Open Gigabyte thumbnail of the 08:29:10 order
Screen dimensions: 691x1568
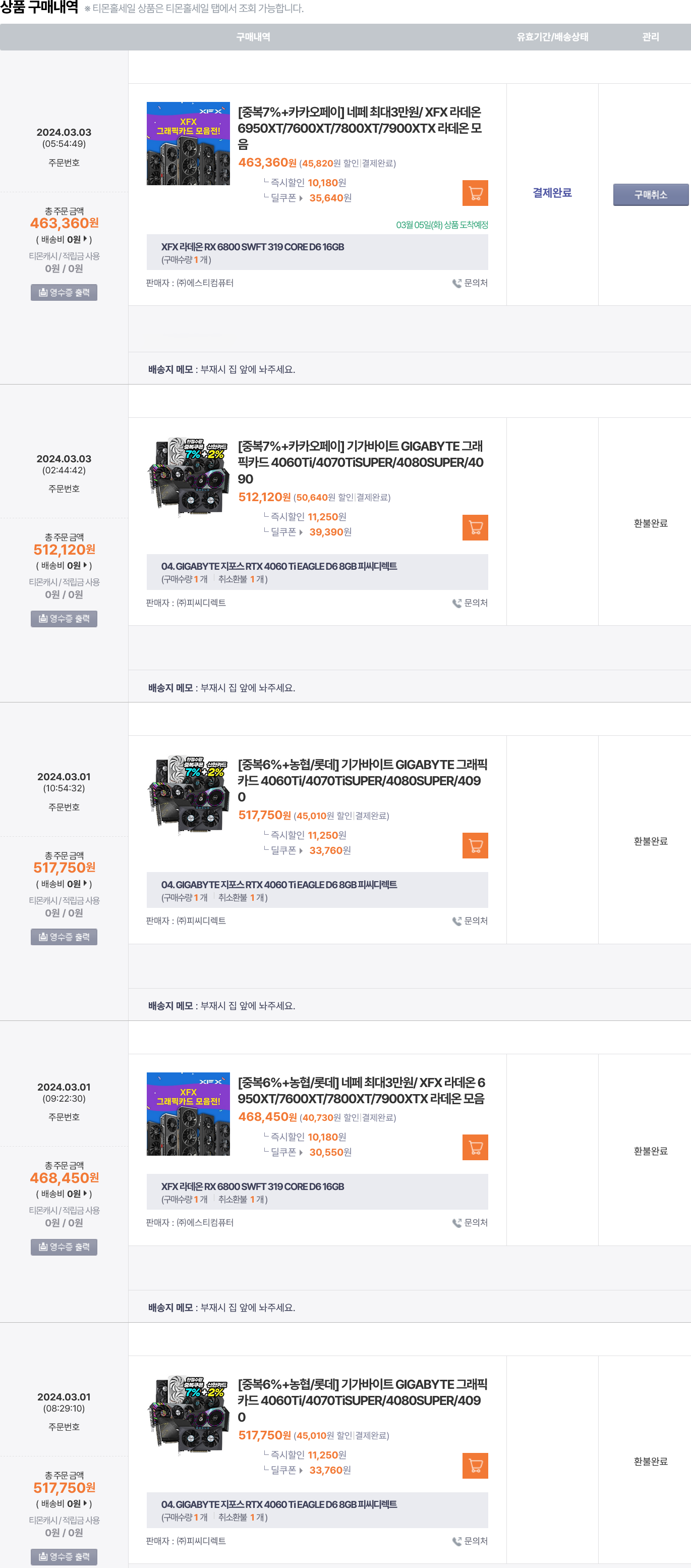(x=189, y=1416)
